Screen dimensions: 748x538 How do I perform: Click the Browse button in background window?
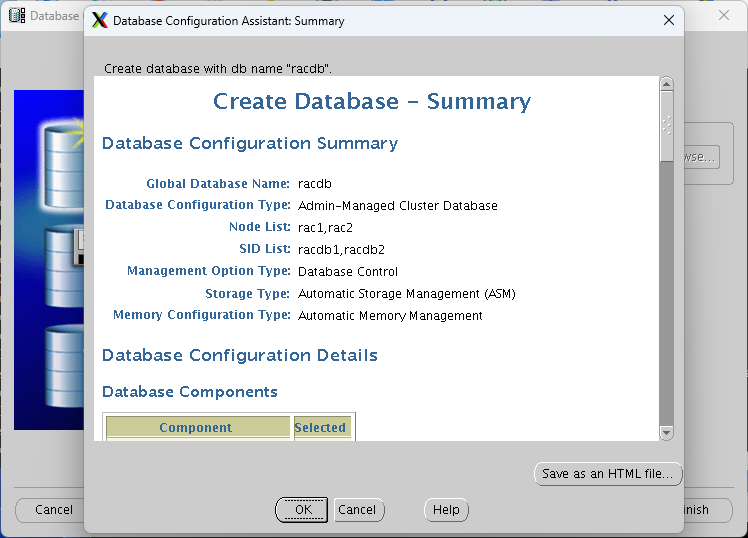coord(701,157)
